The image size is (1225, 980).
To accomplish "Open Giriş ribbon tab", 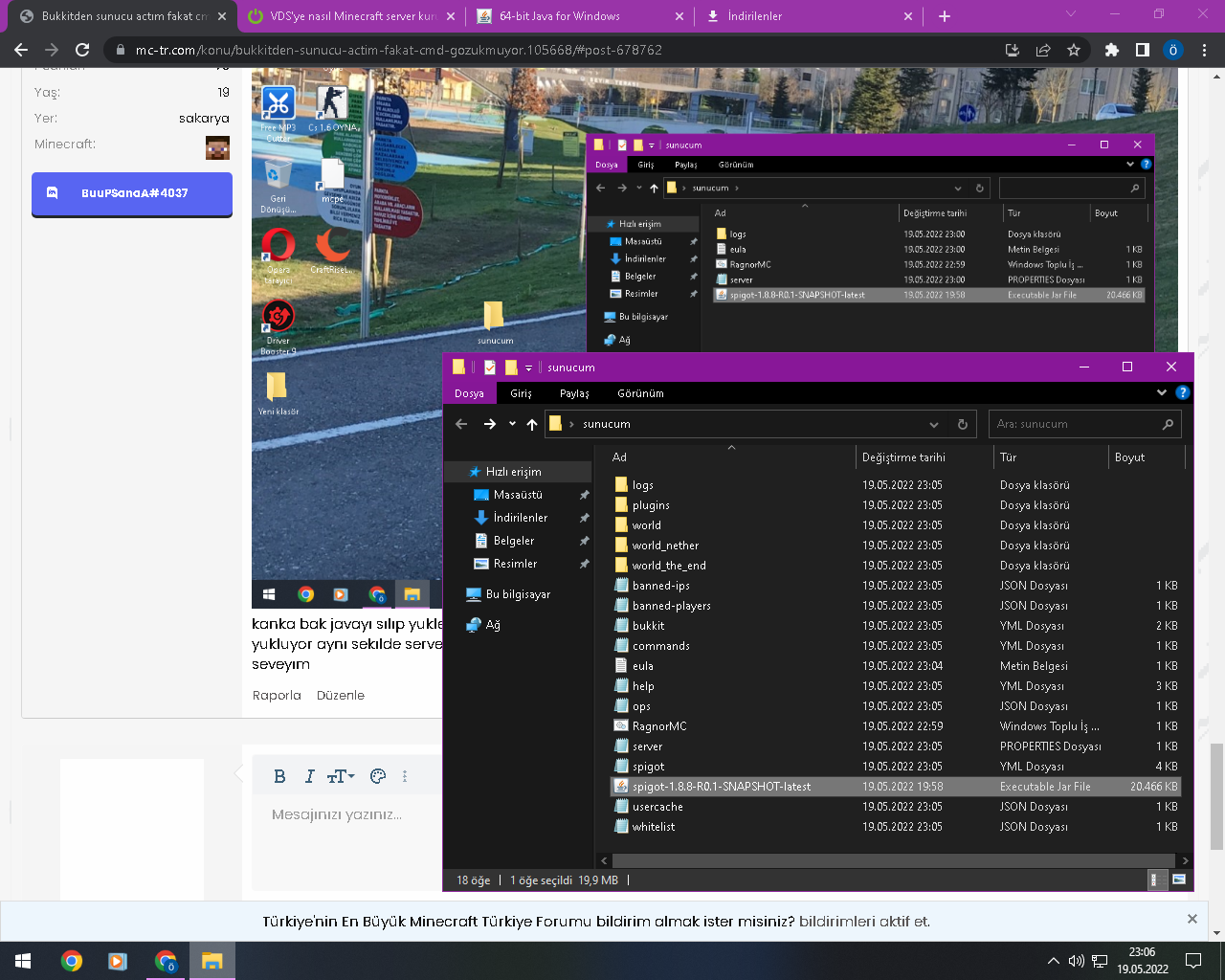I will (x=521, y=393).
